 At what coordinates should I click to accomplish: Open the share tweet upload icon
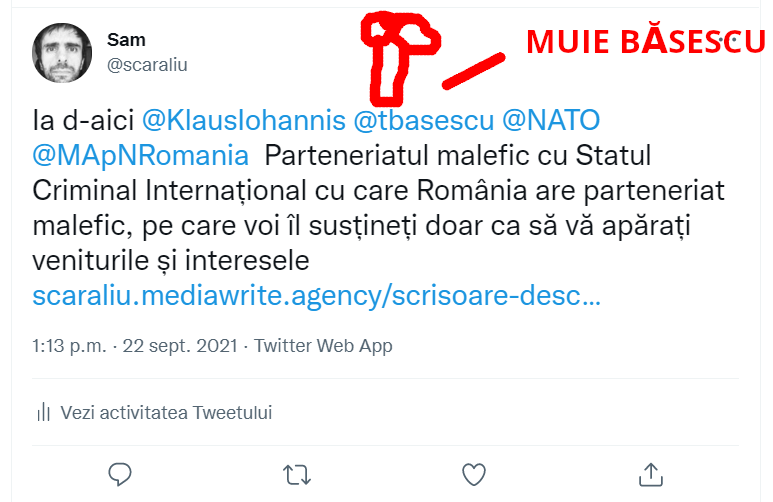(x=651, y=474)
